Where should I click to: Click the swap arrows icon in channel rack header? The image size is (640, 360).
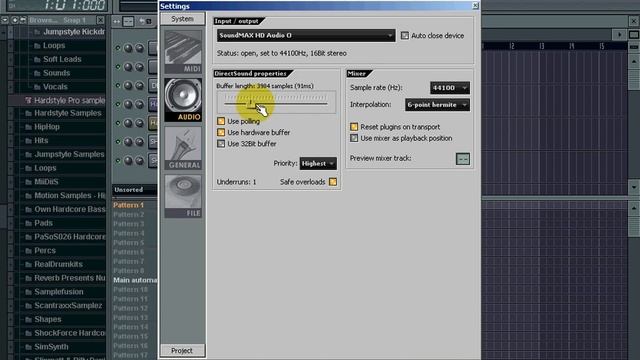coord(117,21)
